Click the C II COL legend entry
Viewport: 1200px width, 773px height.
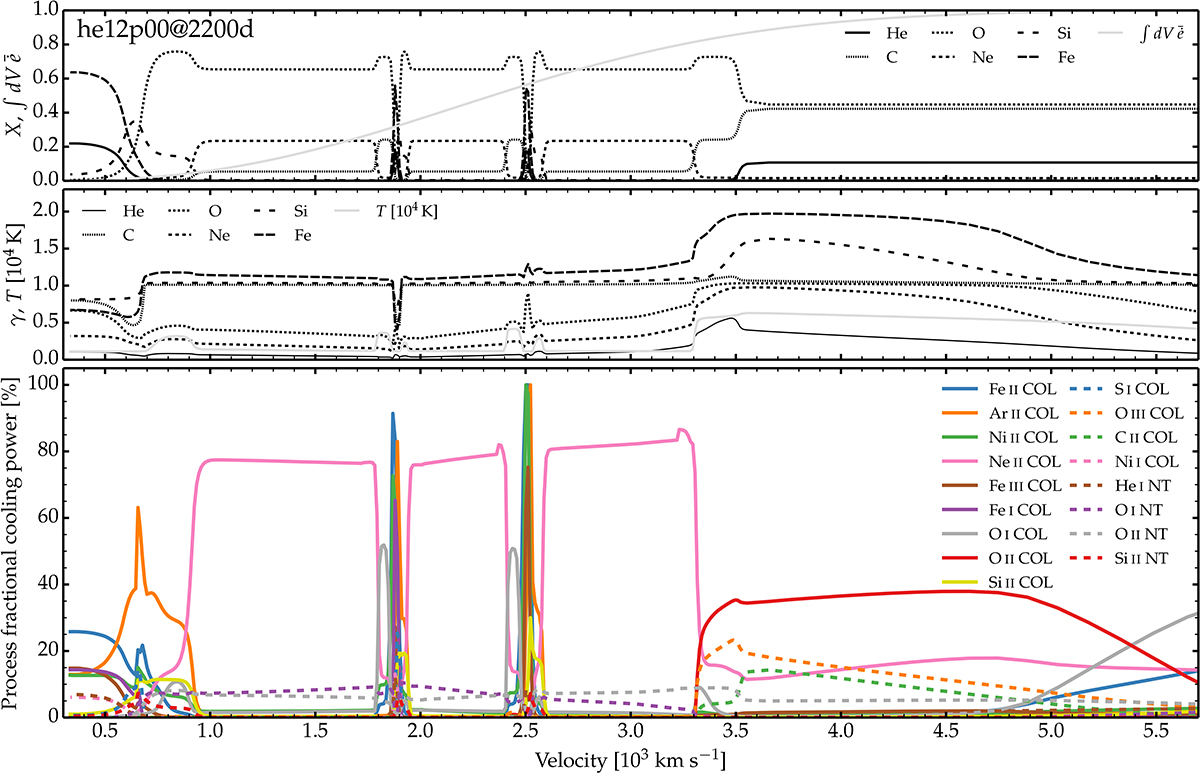(x=1135, y=437)
